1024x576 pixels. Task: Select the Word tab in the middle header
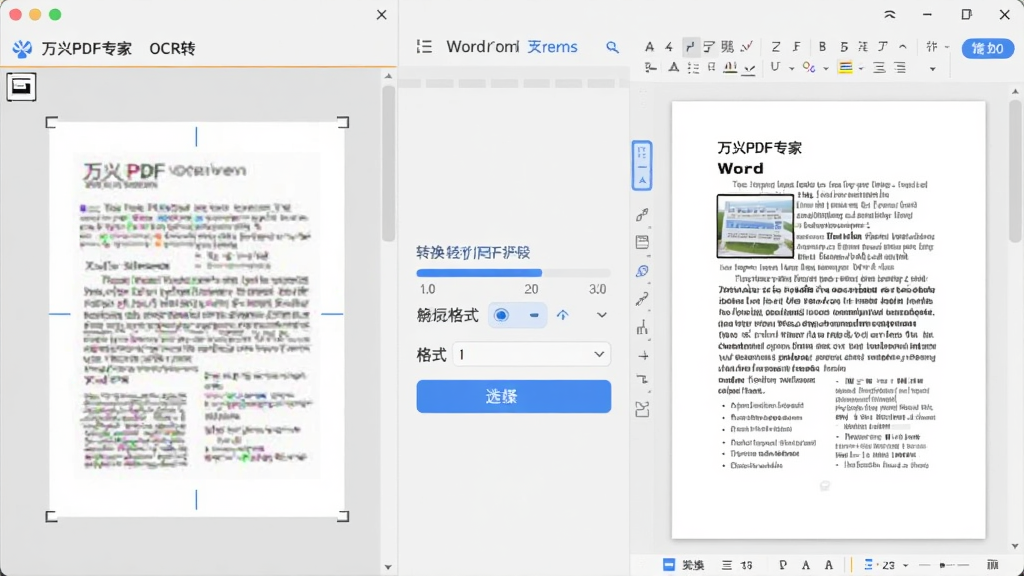[483, 46]
